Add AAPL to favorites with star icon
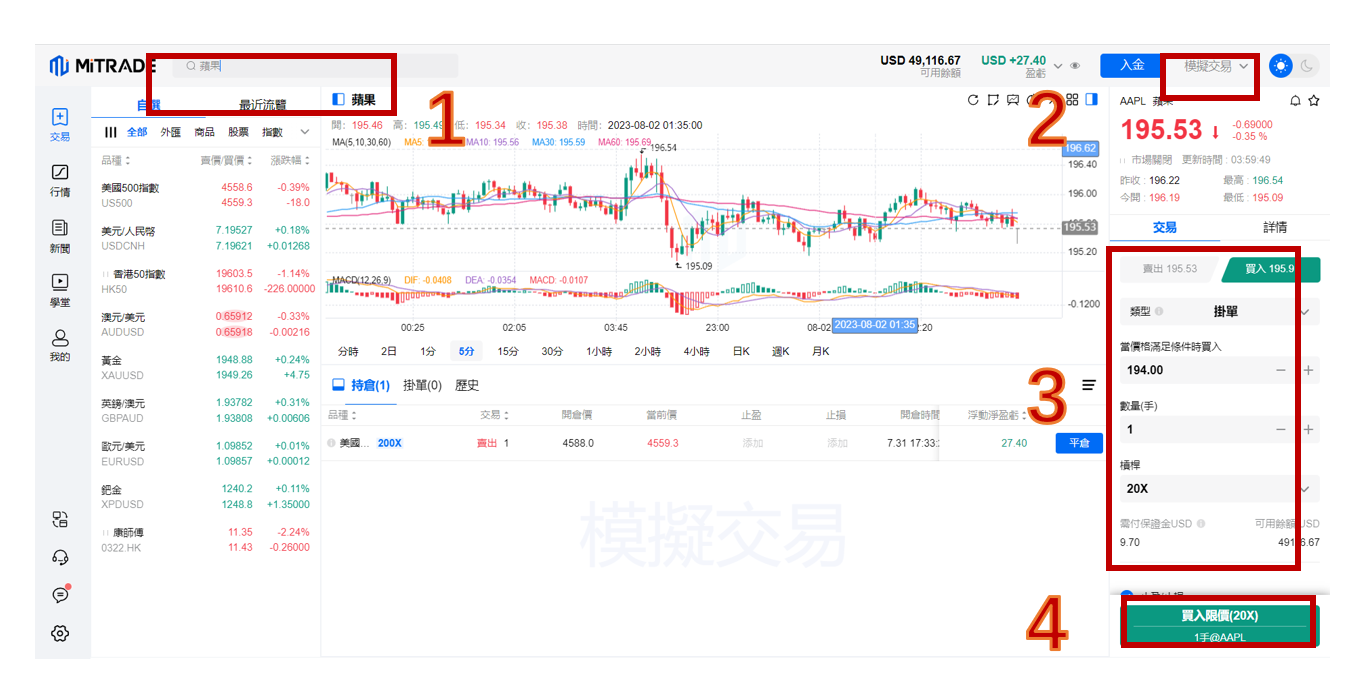 pyautogui.click(x=1314, y=101)
